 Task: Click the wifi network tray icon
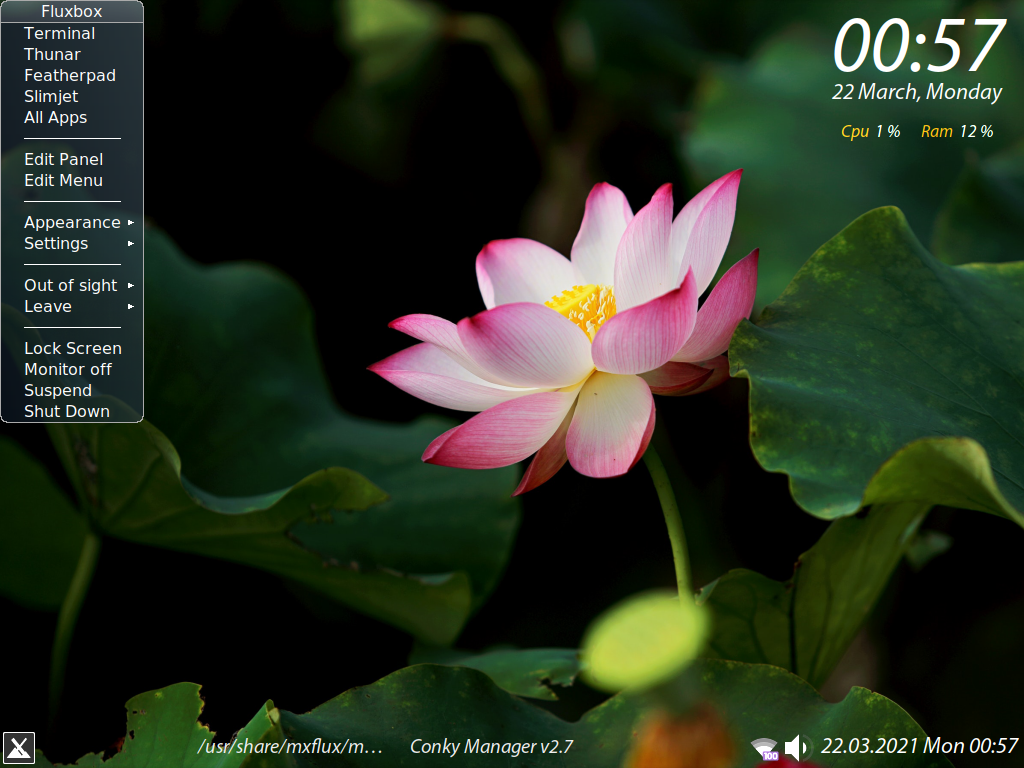(764, 748)
